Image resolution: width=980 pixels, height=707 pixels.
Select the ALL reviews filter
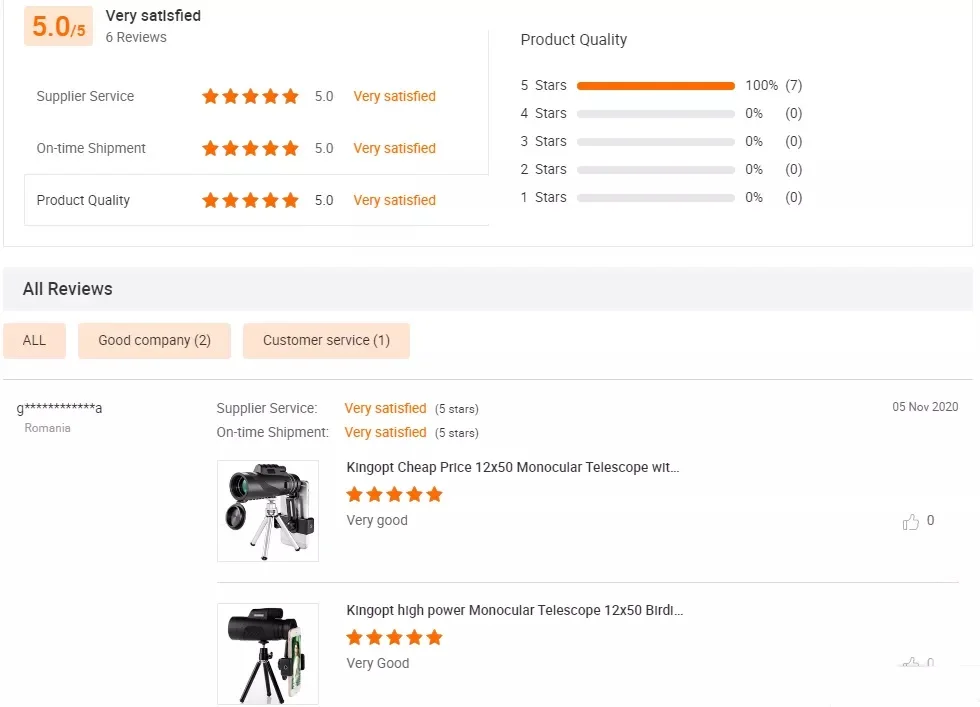tap(34, 341)
